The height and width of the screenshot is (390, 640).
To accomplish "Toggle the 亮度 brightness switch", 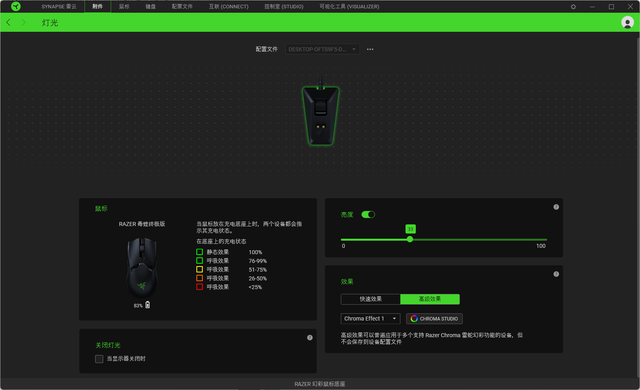I will point(368,215).
